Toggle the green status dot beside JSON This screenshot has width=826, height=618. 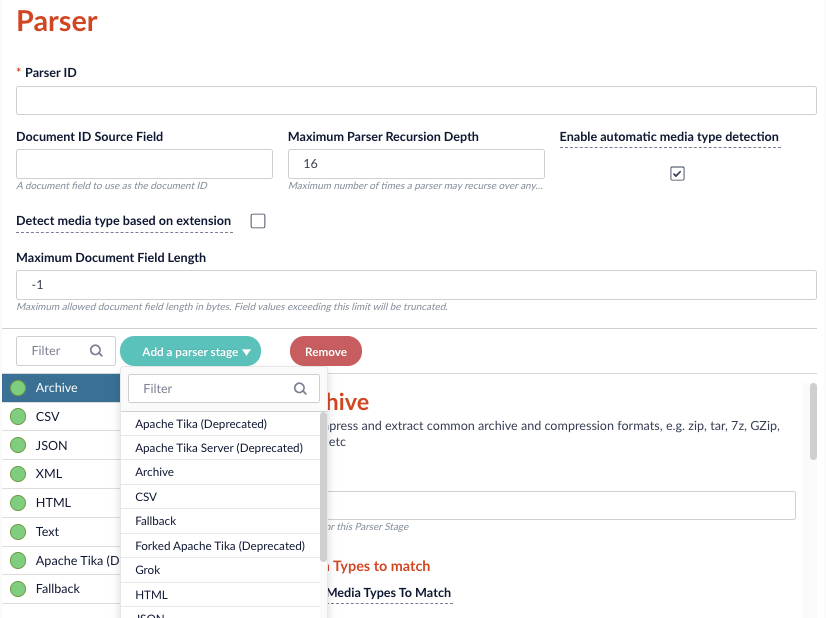click(x=18, y=445)
